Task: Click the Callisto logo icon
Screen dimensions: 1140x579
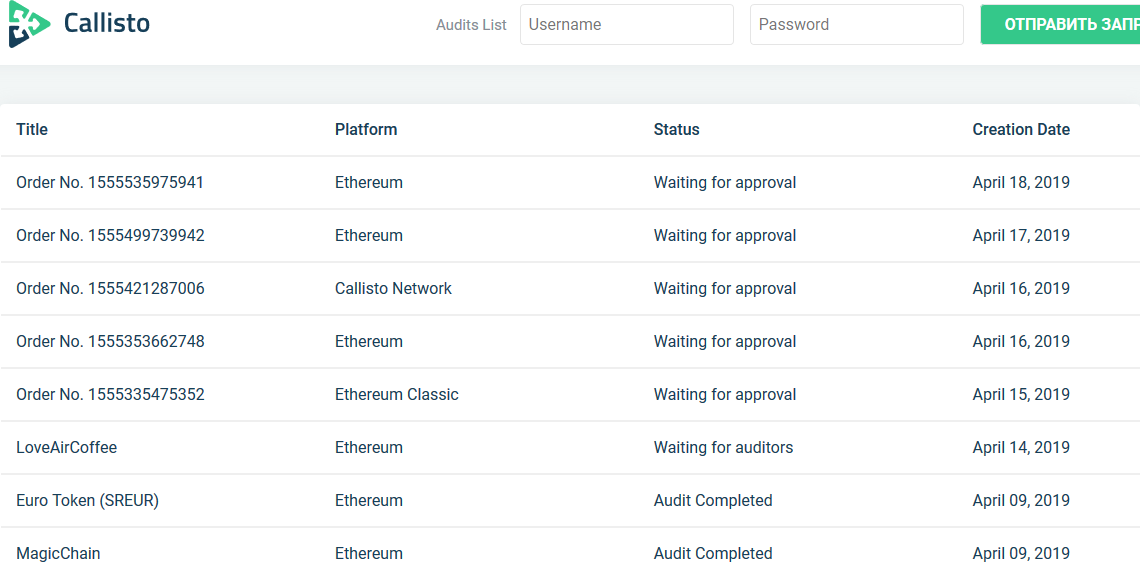Action: [29, 23]
